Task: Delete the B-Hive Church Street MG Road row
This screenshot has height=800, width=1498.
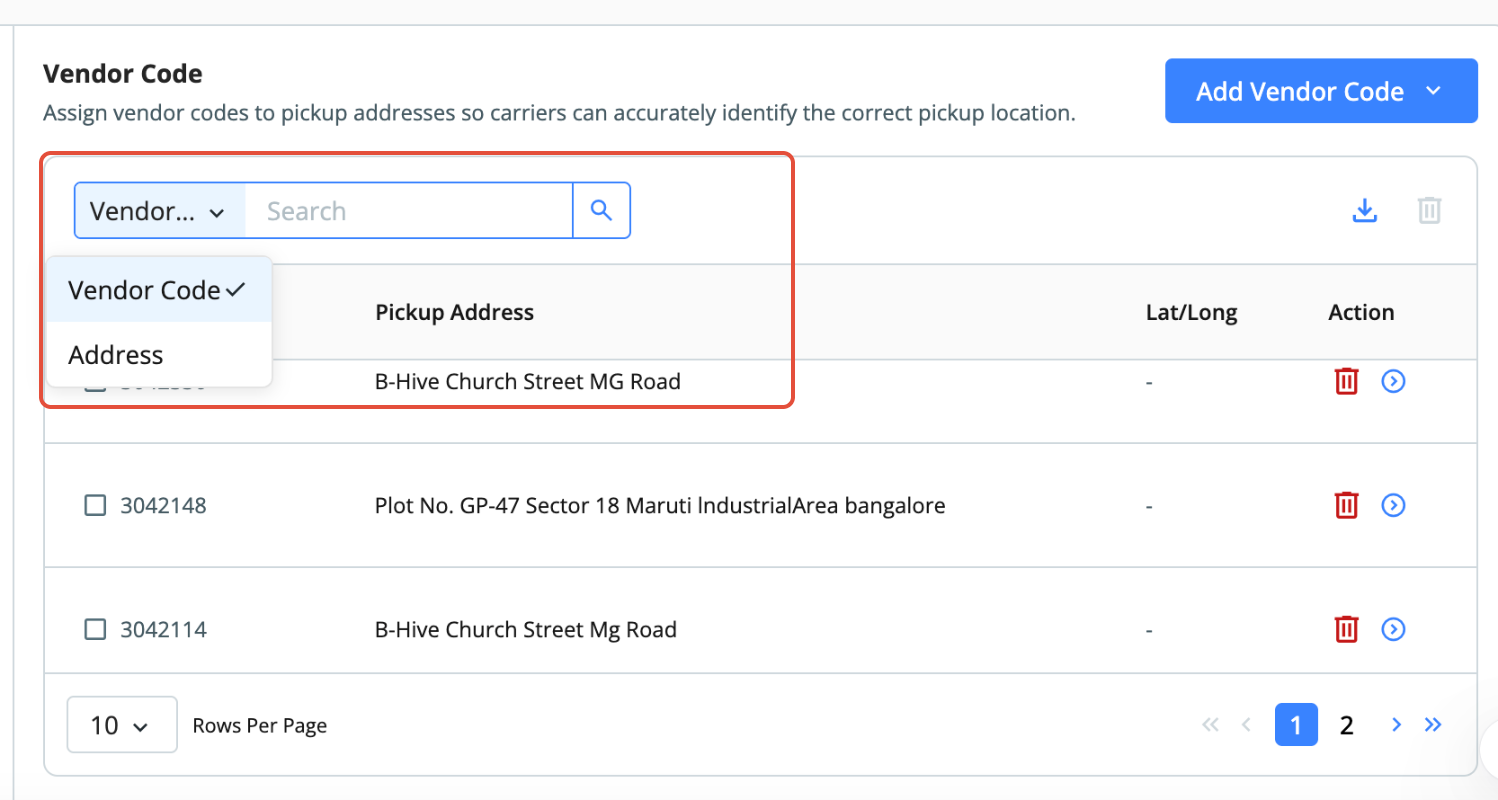Action: pyautogui.click(x=1347, y=381)
